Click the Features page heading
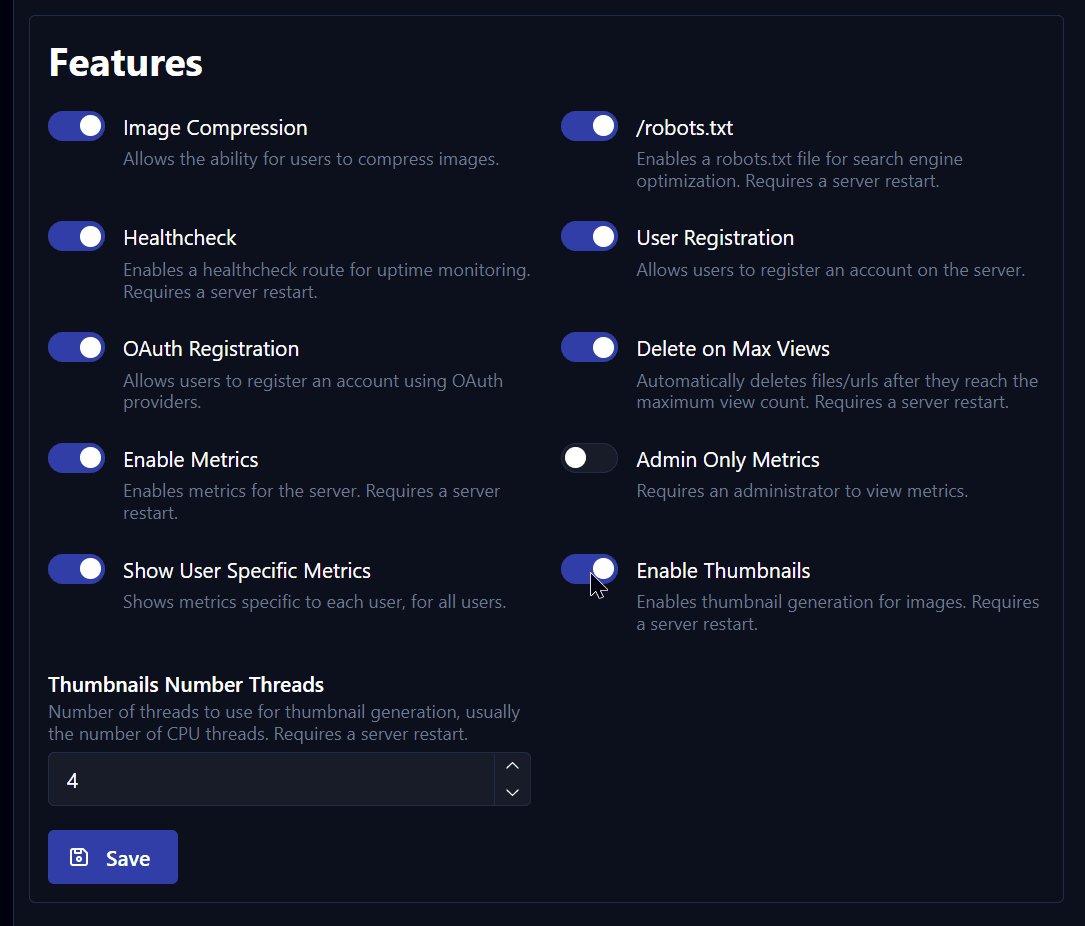The image size is (1085, 926). click(125, 62)
